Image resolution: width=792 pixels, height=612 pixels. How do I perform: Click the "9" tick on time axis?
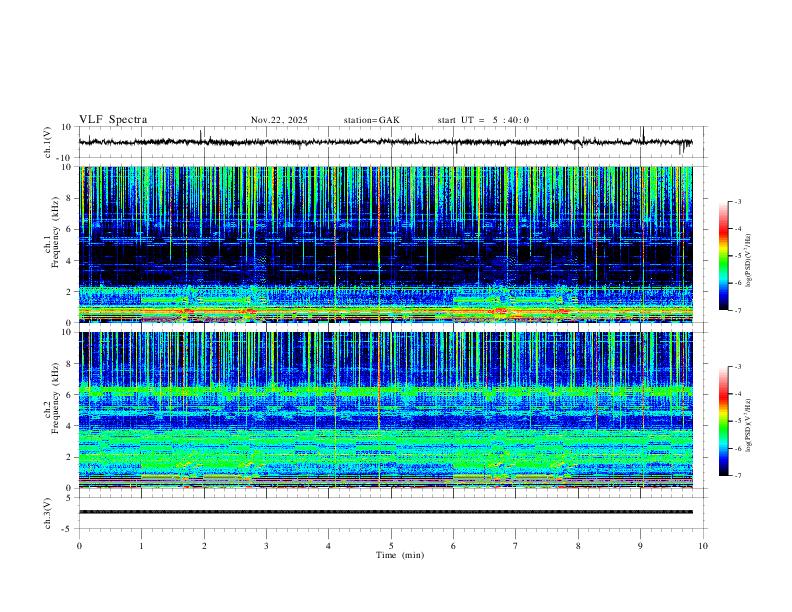[x=640, y=546]
